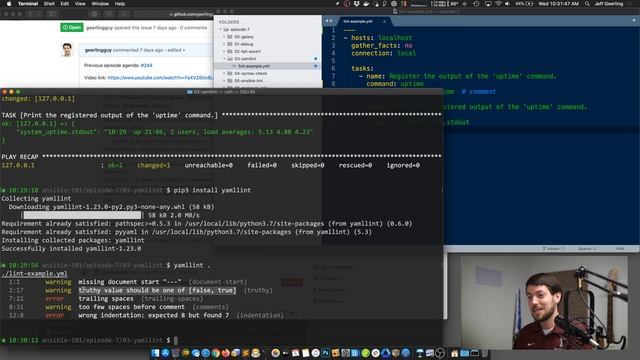This screenshot has height=360, width=640.
Task: Open Google Chrome from the dock
Action: [216, 353]
